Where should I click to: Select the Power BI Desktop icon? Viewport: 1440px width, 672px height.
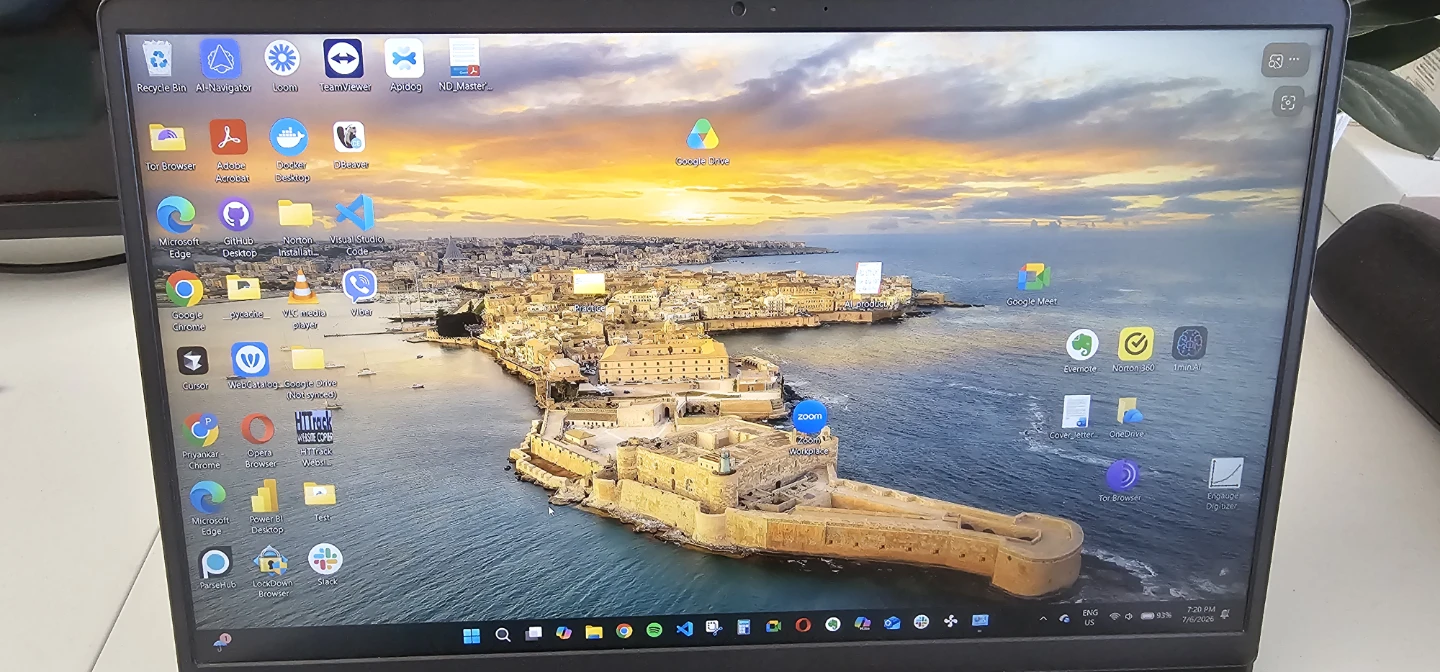coord(266,507)
